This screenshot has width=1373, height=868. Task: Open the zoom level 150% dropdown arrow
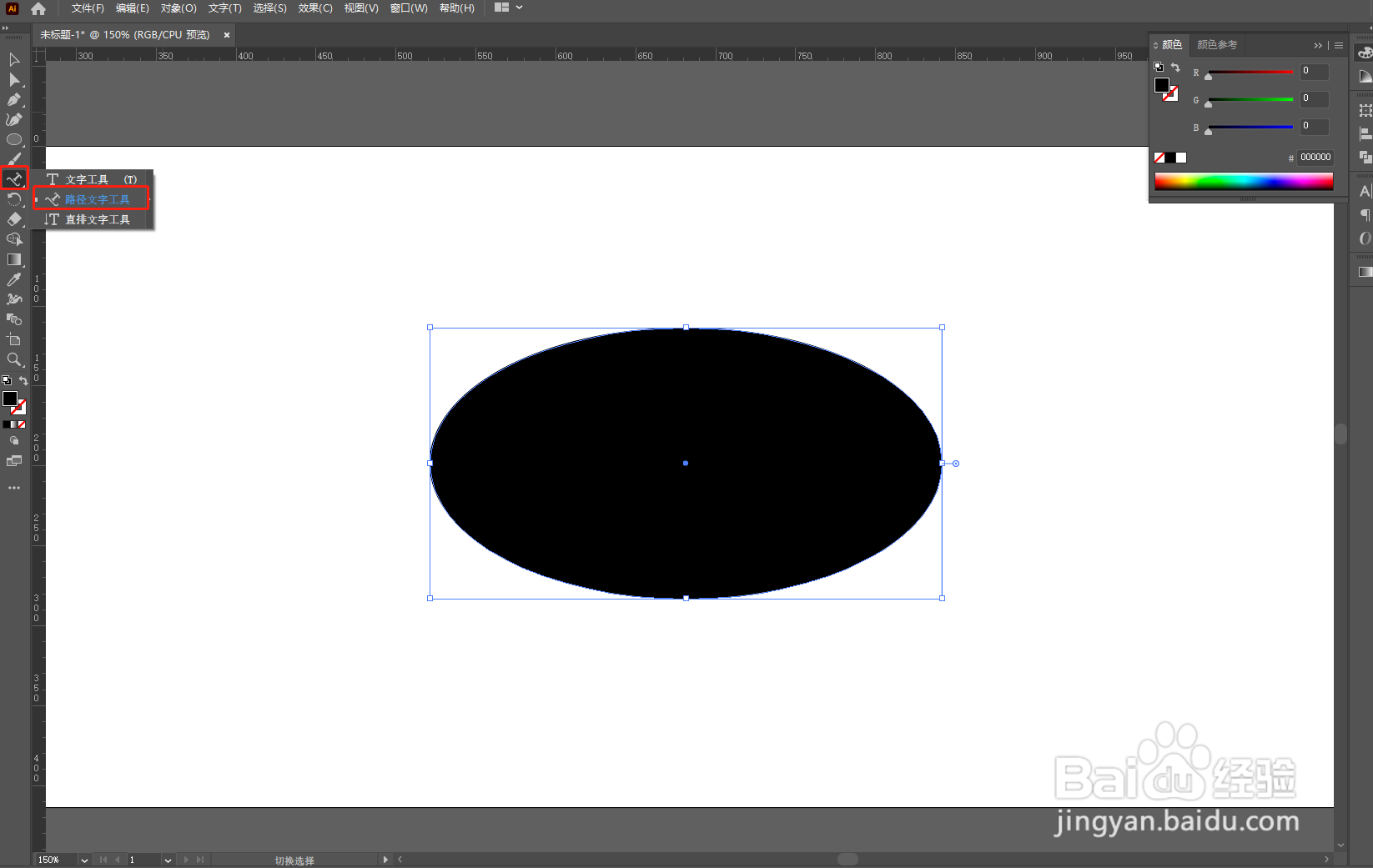tap(84, 860)
